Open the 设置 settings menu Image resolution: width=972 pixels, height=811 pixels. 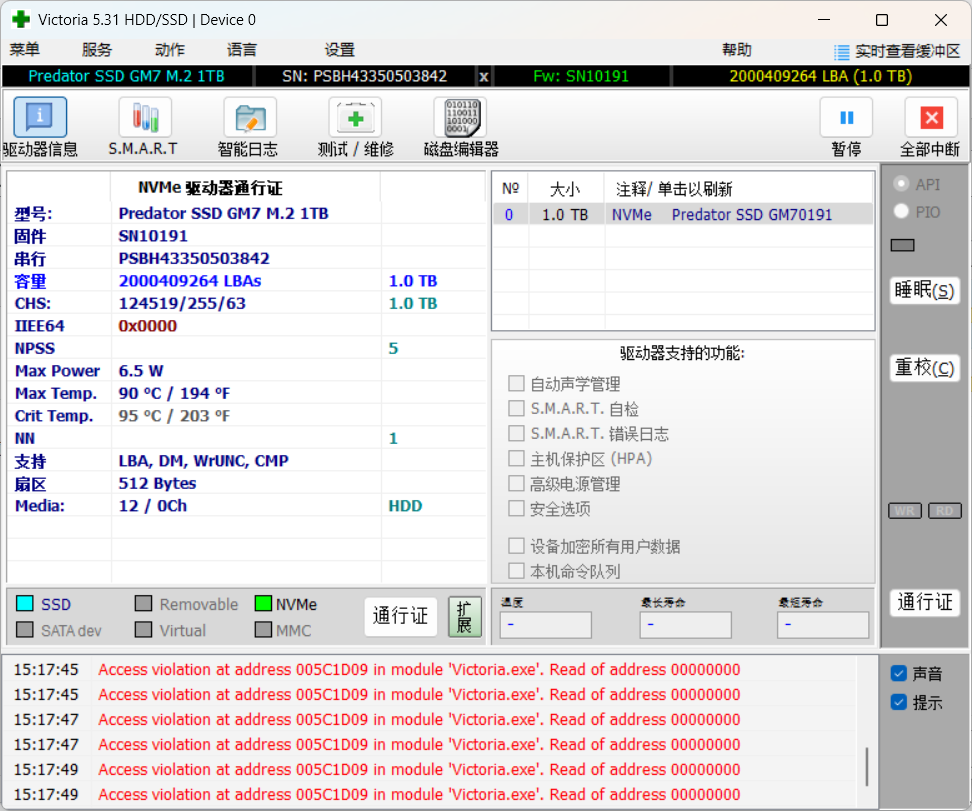[x=339, y=50]
